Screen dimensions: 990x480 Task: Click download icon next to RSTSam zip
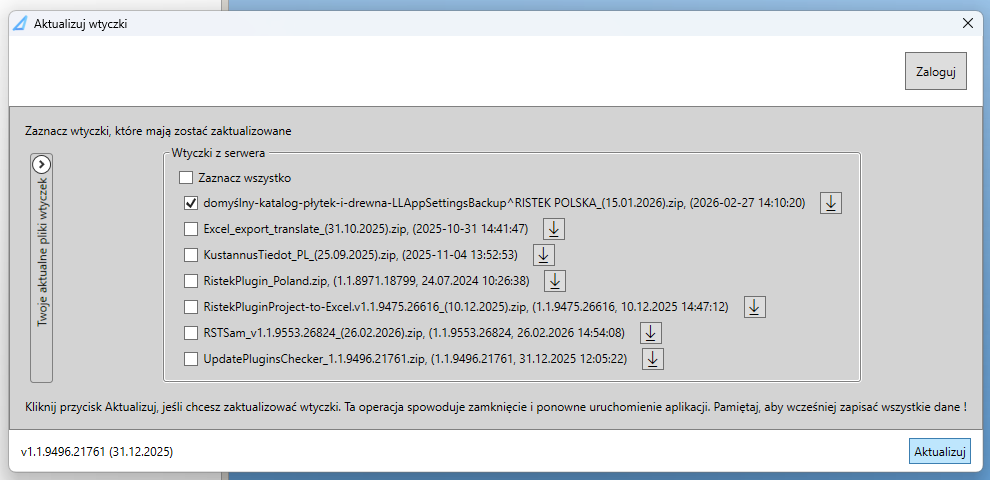pos(650,333)
